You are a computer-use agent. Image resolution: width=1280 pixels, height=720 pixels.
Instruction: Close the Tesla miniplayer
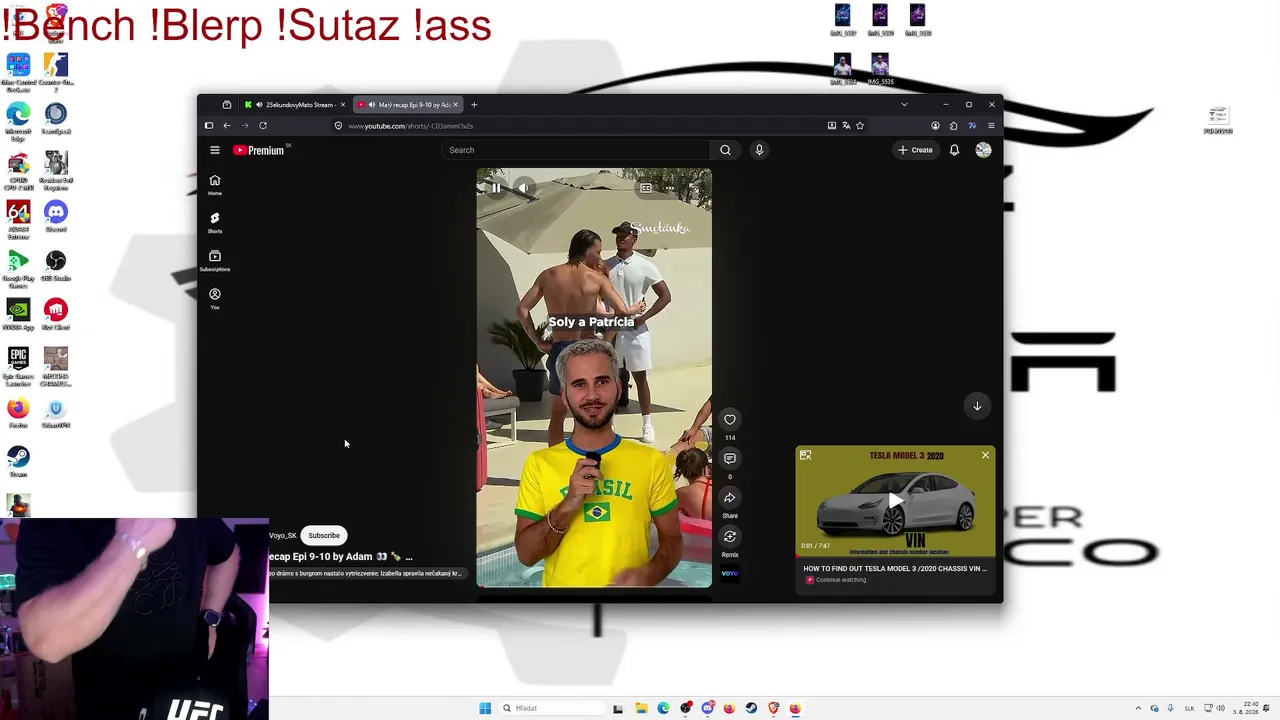pyautogui.click(x=985, y=456)
